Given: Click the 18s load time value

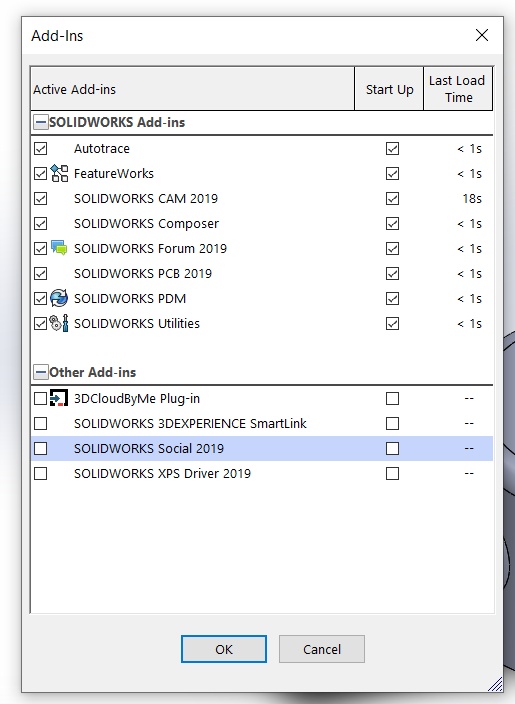Looking at the screenshot, I should (472, 198).
